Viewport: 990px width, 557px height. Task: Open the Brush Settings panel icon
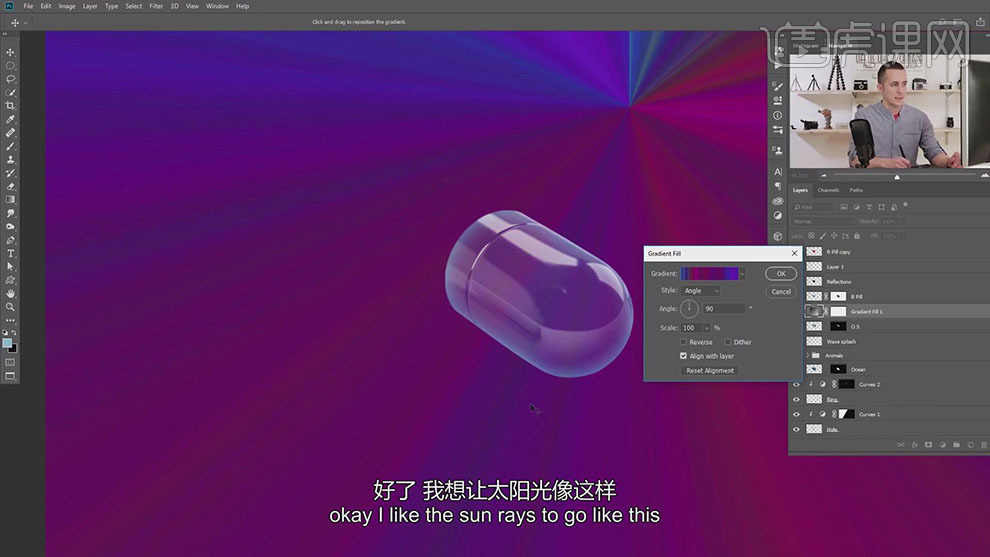click(778, 87)
